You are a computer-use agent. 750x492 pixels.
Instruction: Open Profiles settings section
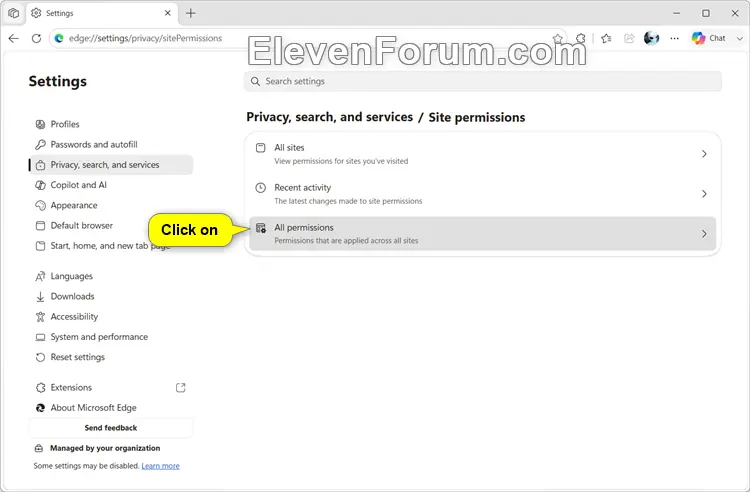(110, 124)
